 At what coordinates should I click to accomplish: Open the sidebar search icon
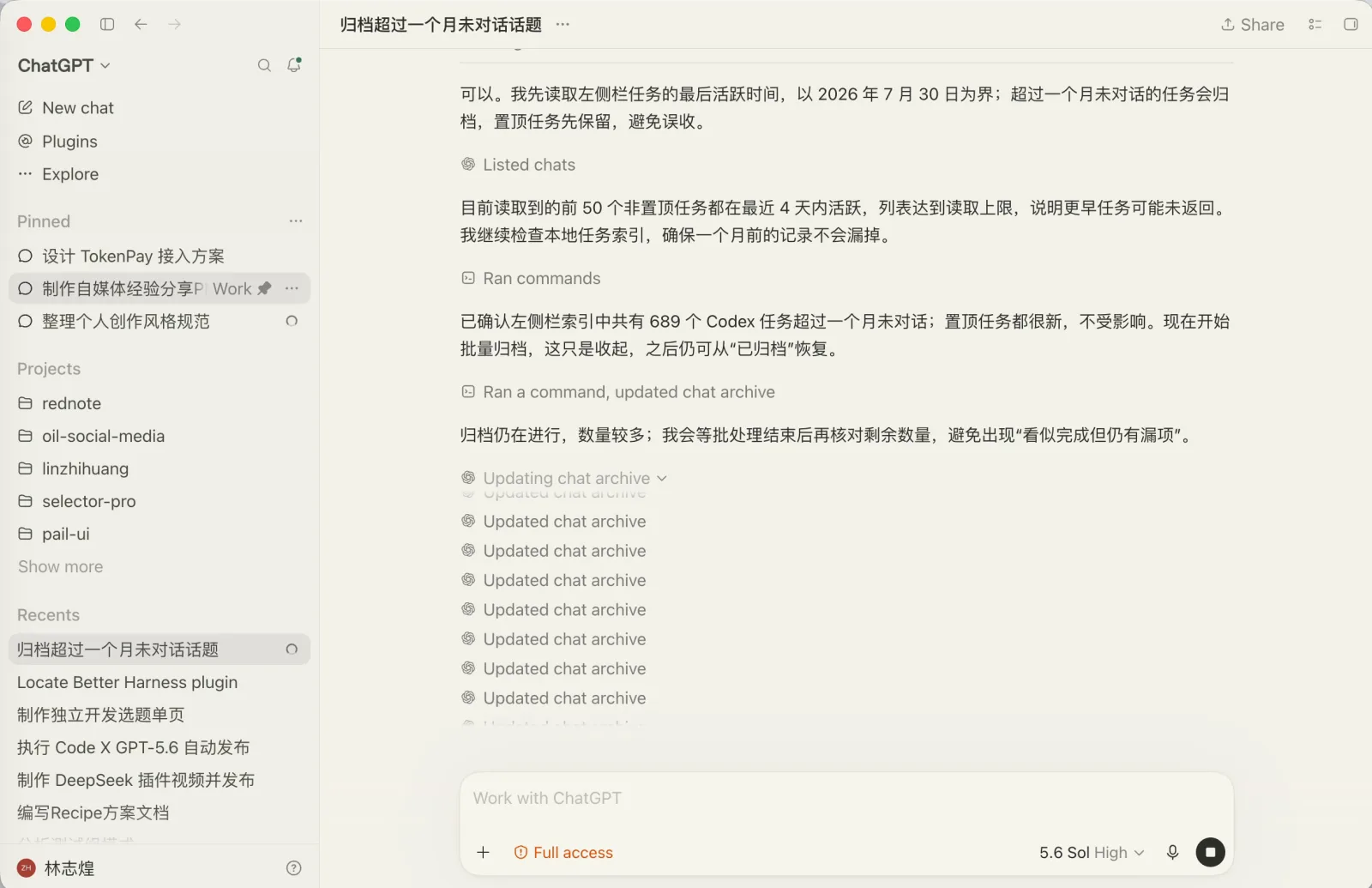pyautogui.click(x=264, y=65)
